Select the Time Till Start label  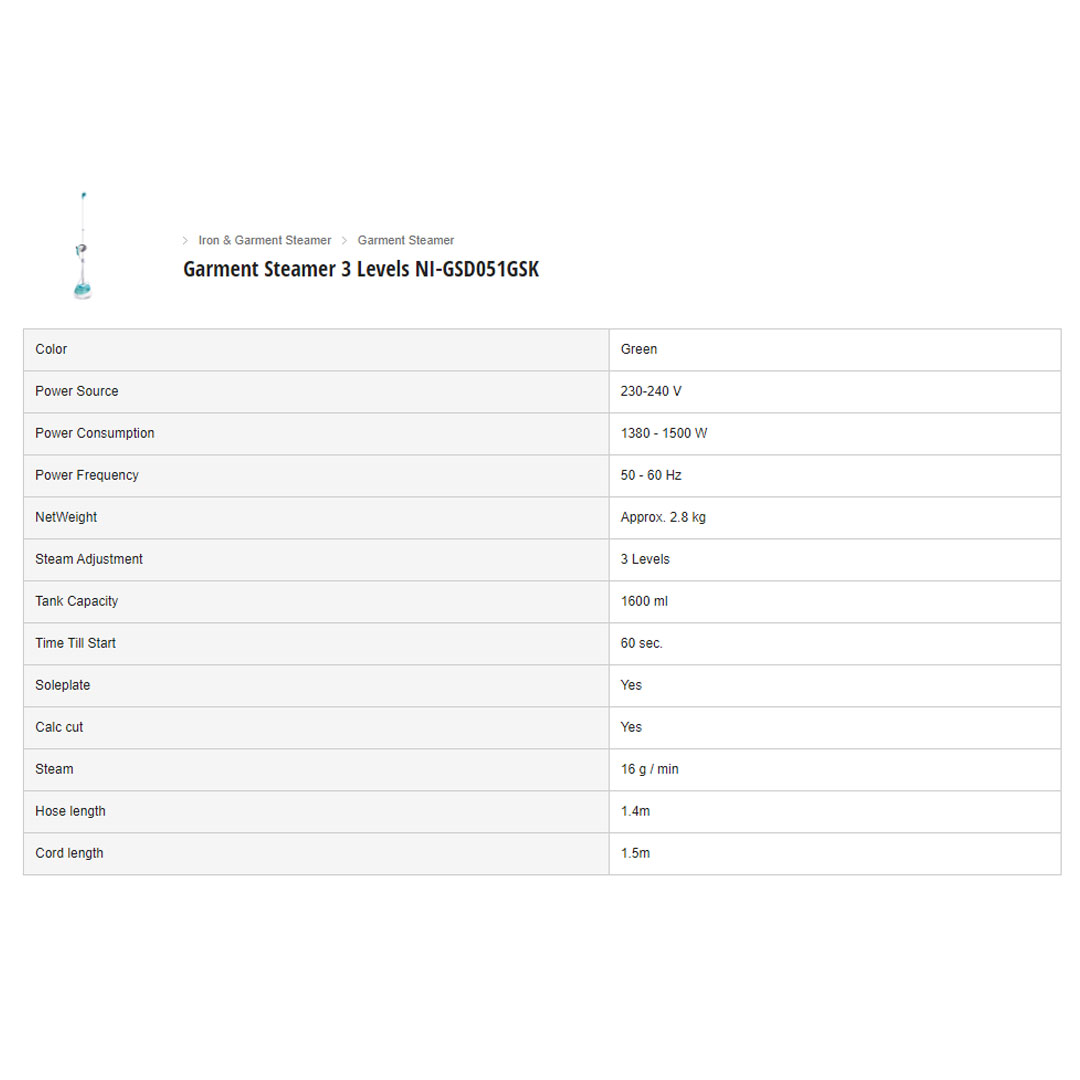click(x=76, y=643)
